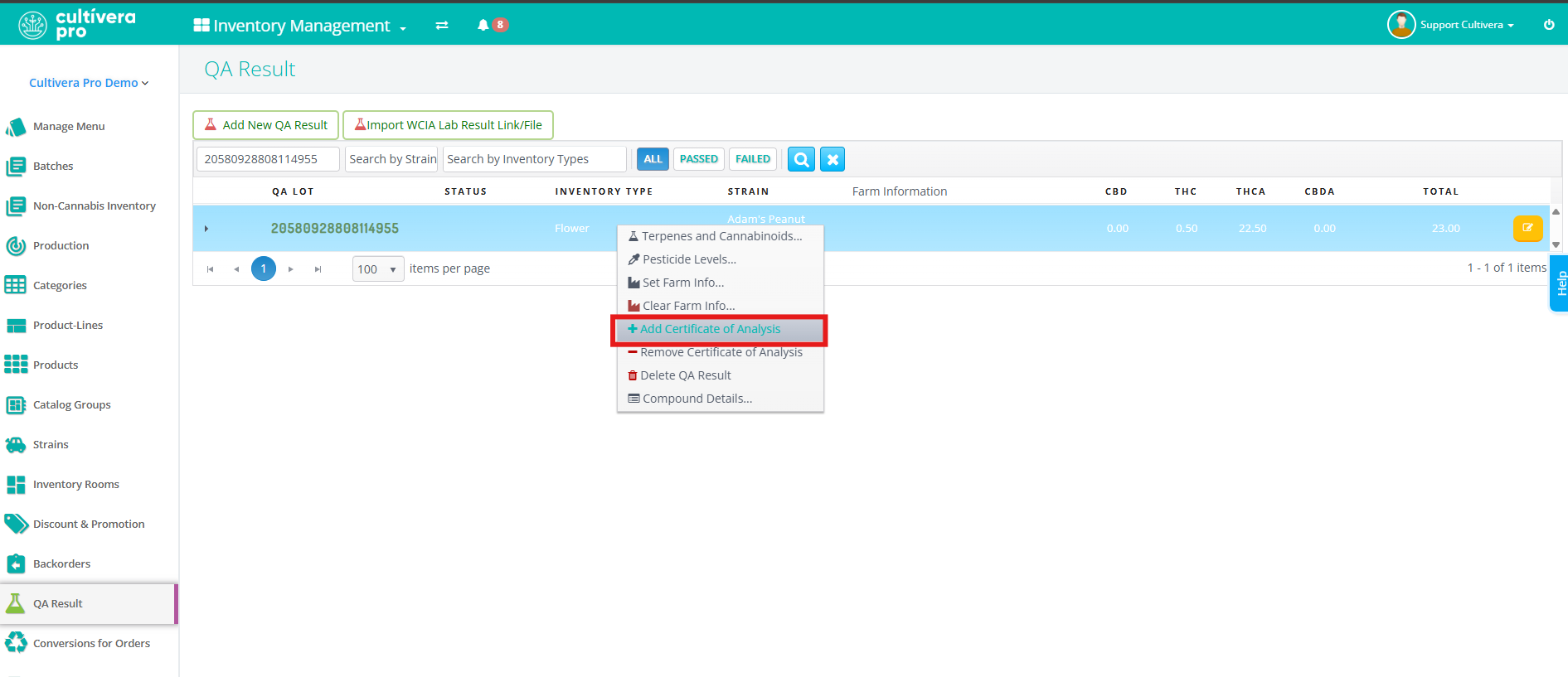Viewport: 1568px width, 677px height.
Task: Click QA lot number 20580928808114955
Action: (335, 229)
